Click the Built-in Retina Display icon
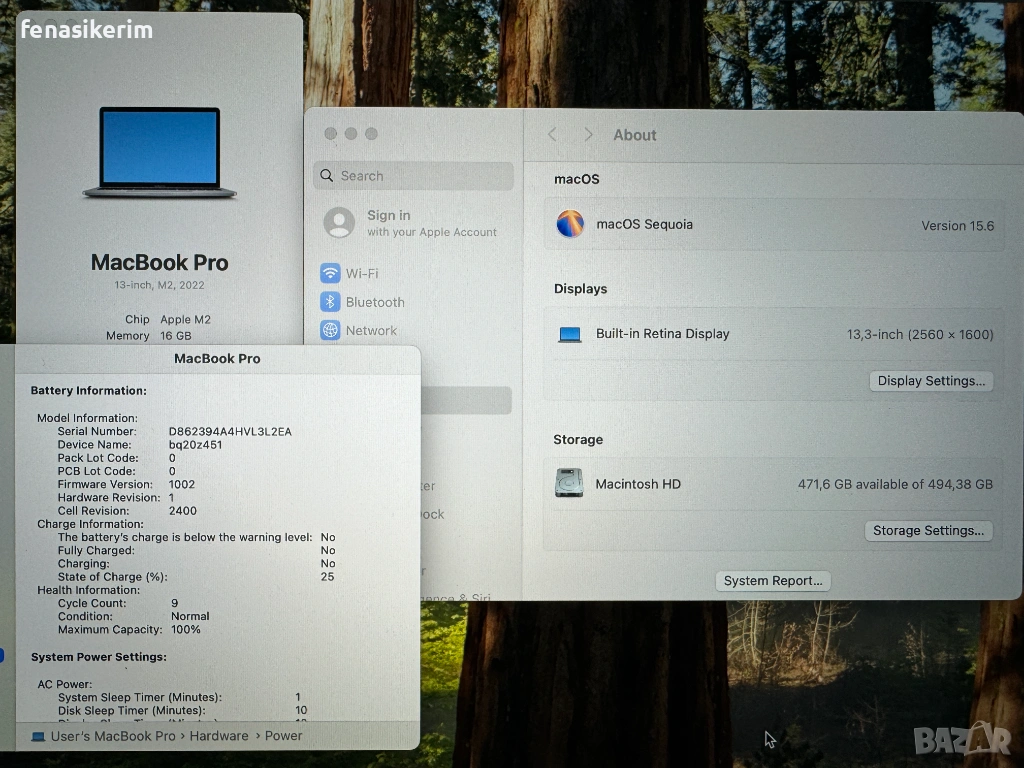Image resolution: width=1024 pixels, height=768 pixels. click(x=570, y=334)
